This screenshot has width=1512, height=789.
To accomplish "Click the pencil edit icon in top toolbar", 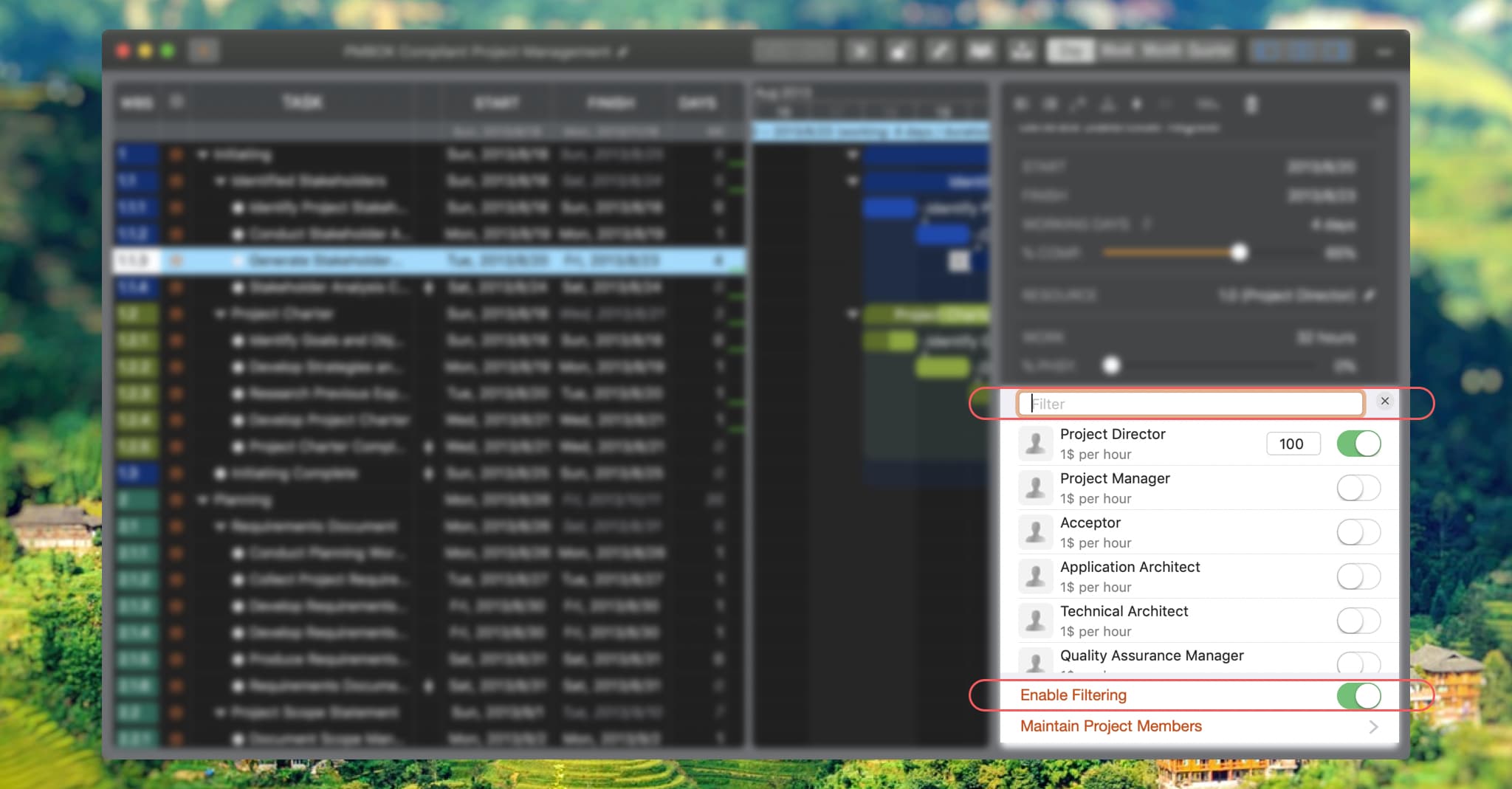I will tap(940, 51).
